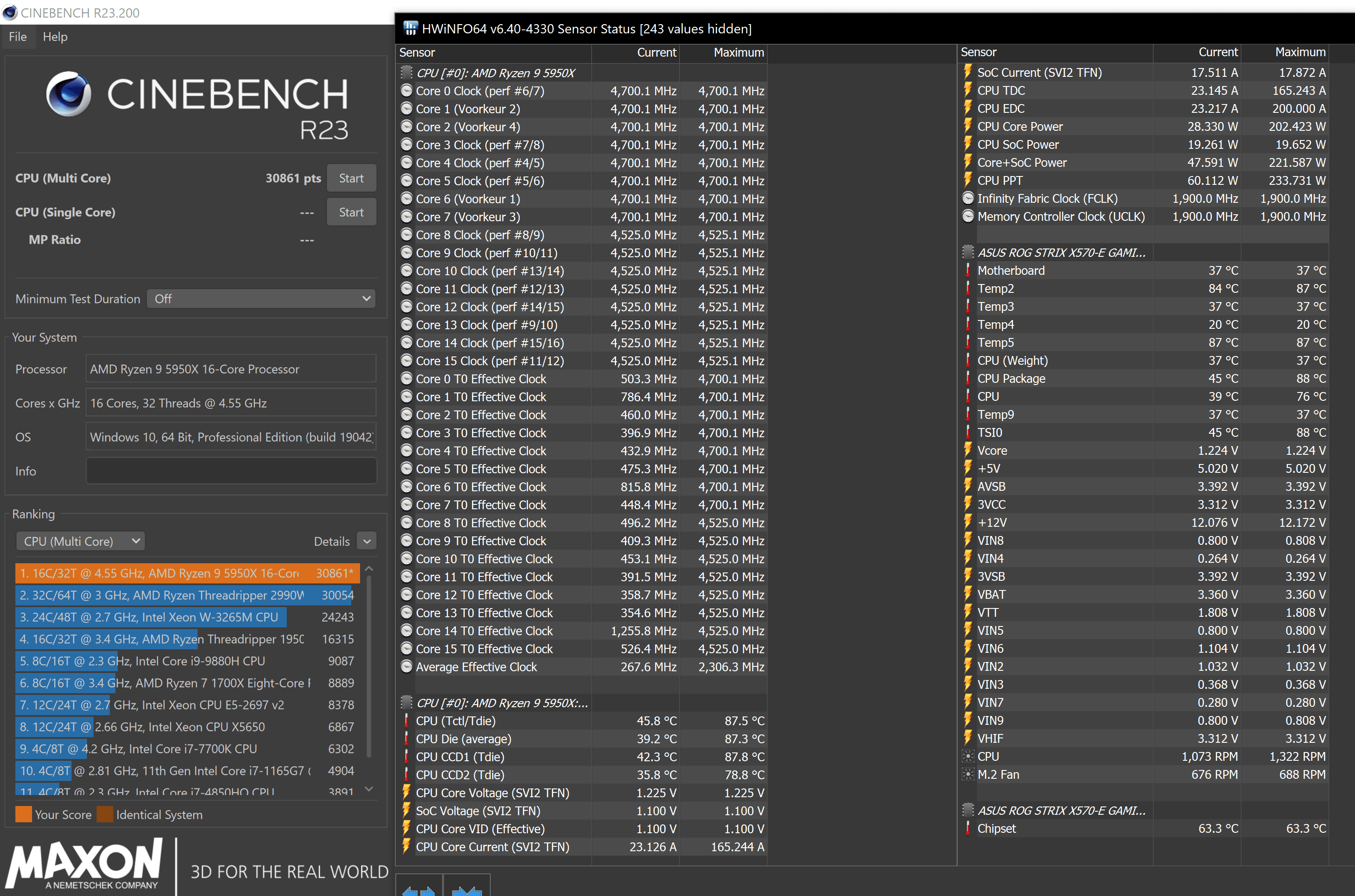Select ranking row 3 Intel Xeon W-3265M
1355x896 pixels.
pyautogui.click(x=187, y=617)
